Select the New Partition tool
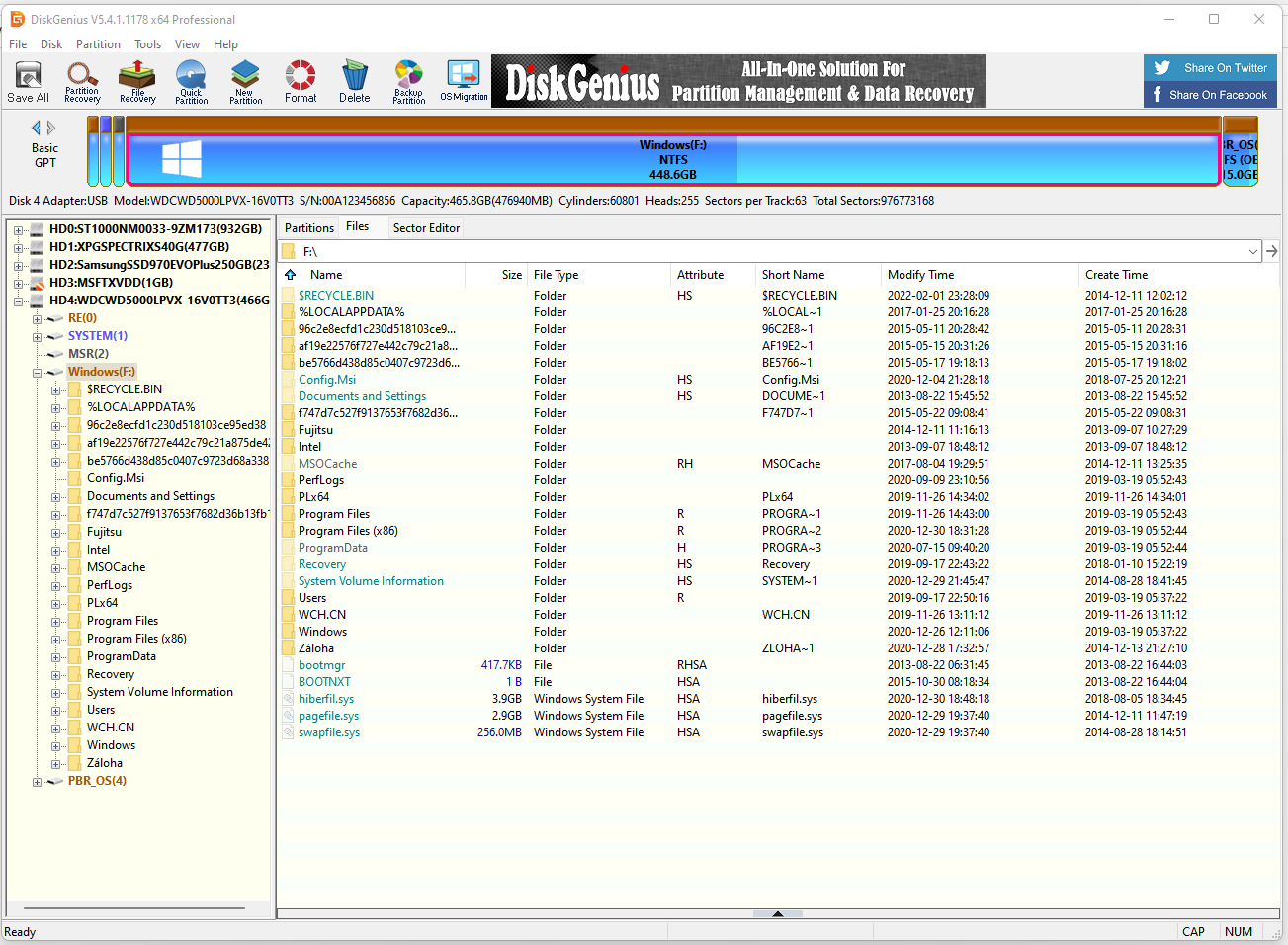This screenshot has width=1288, height=945. point(245,81)
